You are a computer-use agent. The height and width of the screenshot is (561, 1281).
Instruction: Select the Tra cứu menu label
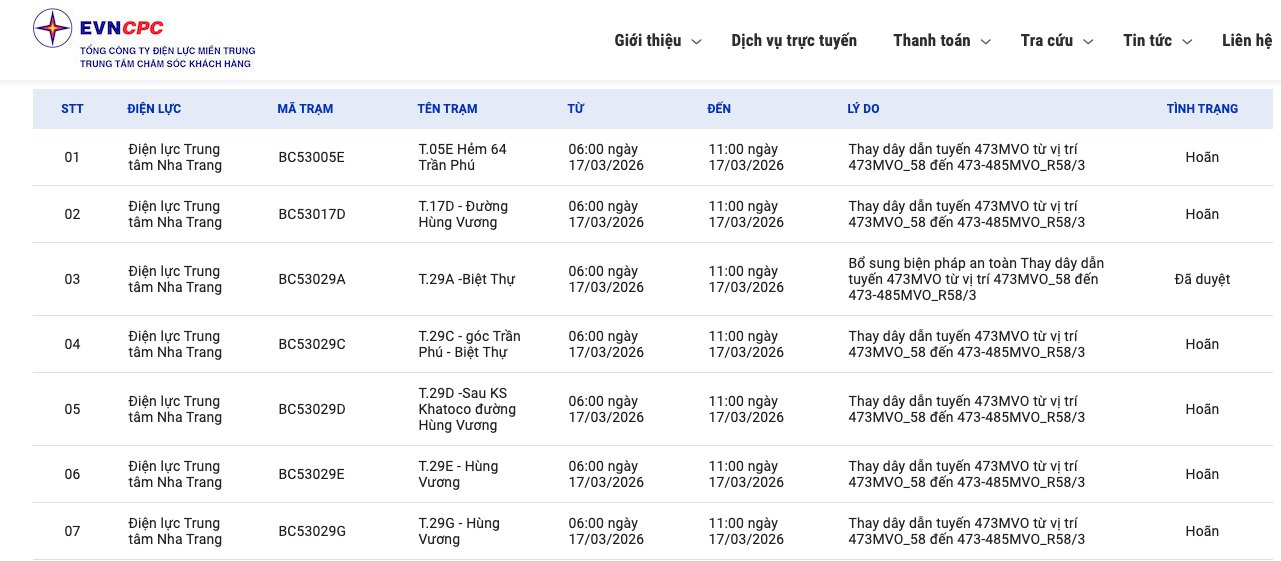[x=1046, y=41]
